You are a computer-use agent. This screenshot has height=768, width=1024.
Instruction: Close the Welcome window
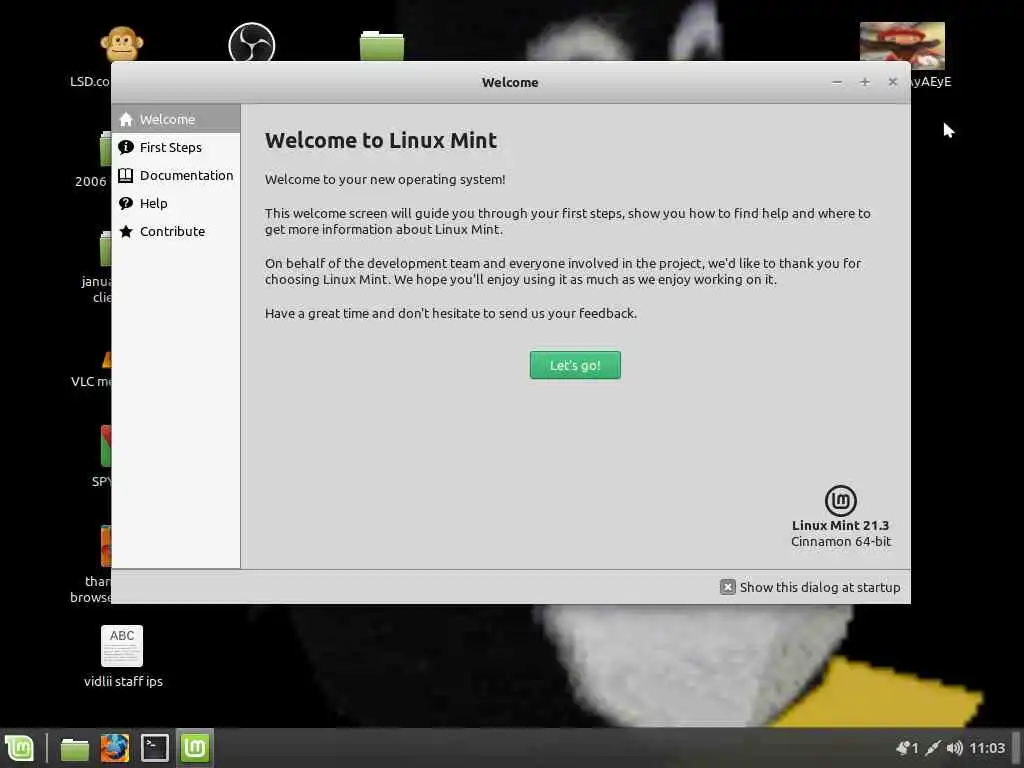point(893,82)
